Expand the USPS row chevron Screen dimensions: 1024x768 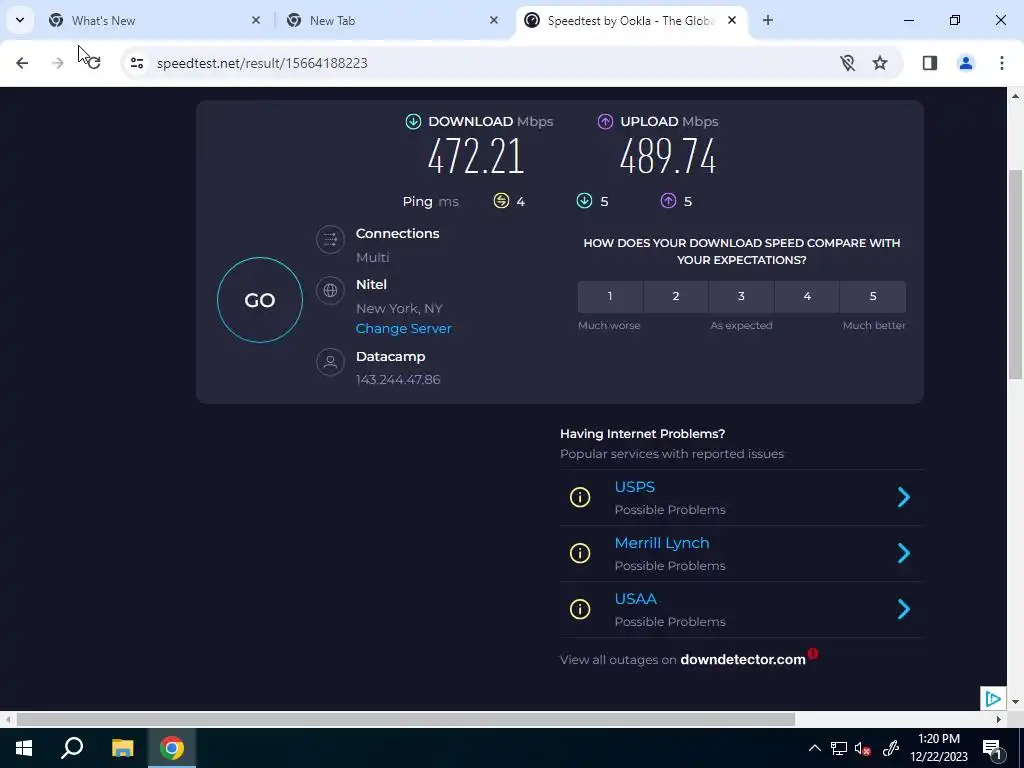coord(904,497)
